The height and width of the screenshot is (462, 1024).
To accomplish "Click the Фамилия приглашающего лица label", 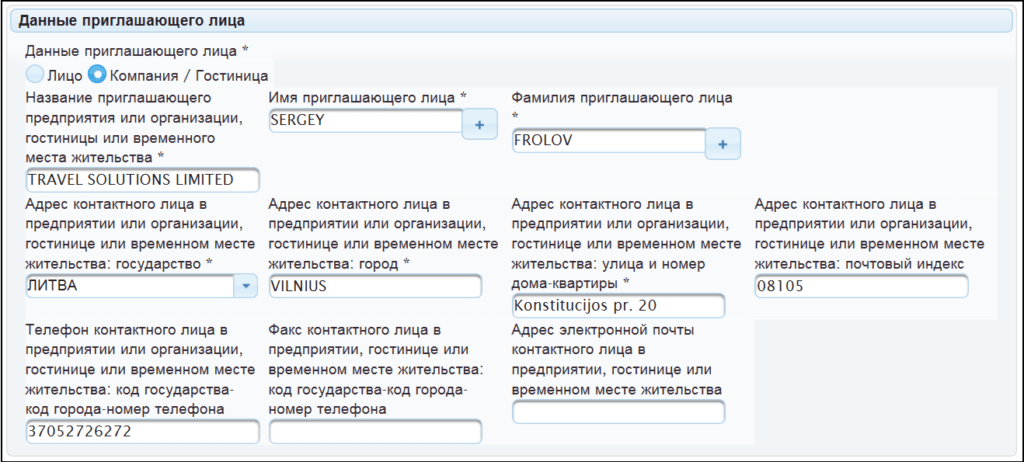I will [622, 97].
